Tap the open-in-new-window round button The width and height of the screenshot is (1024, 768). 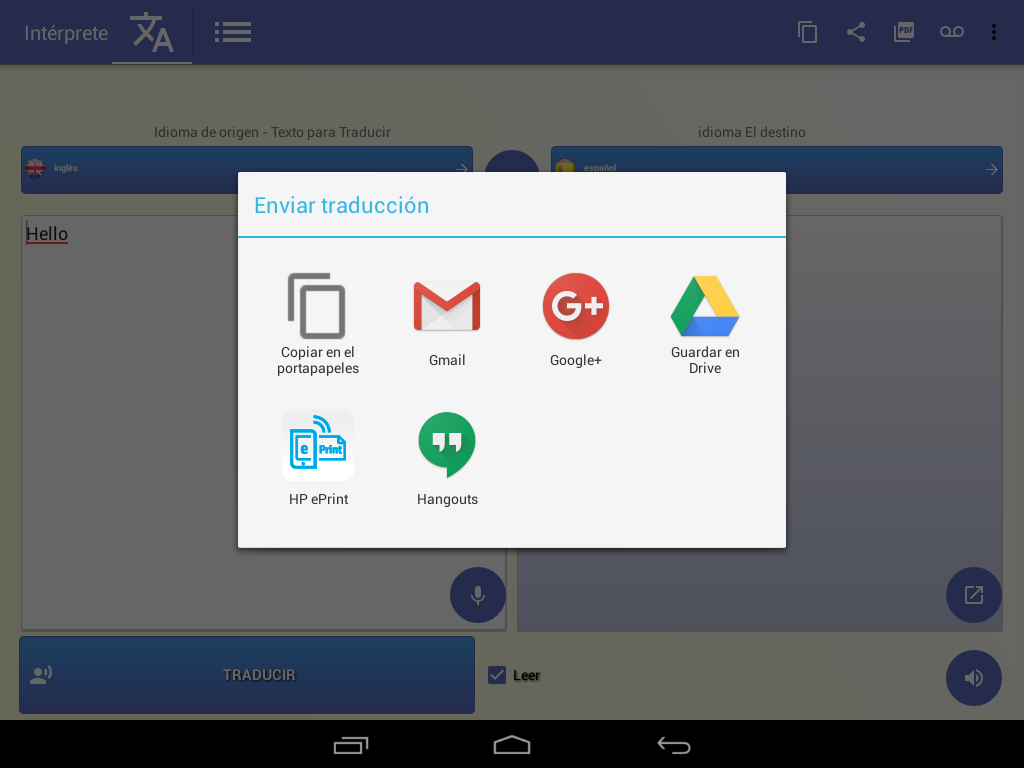coord(973,594)
